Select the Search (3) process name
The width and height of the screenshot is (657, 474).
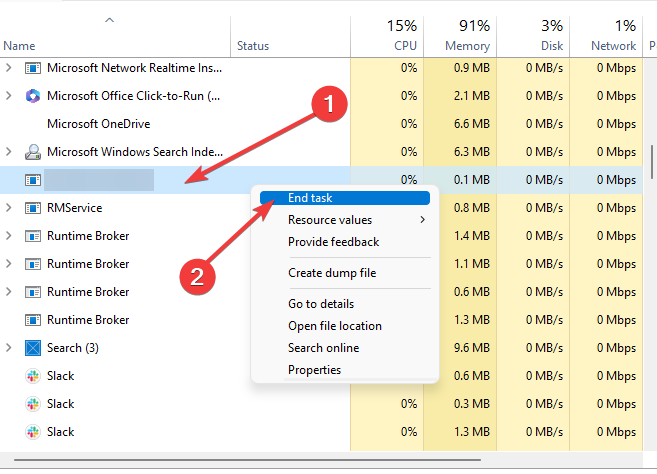[73, 348]
